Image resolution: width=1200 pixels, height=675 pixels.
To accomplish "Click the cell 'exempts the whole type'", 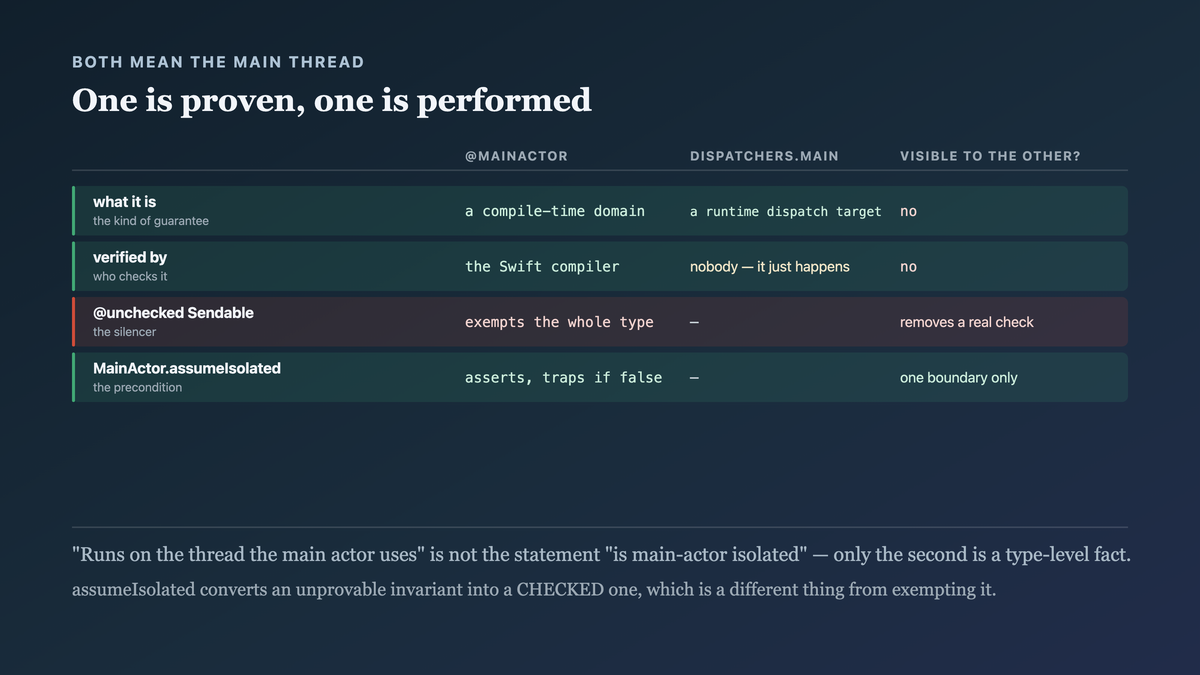I will [559, 322].
